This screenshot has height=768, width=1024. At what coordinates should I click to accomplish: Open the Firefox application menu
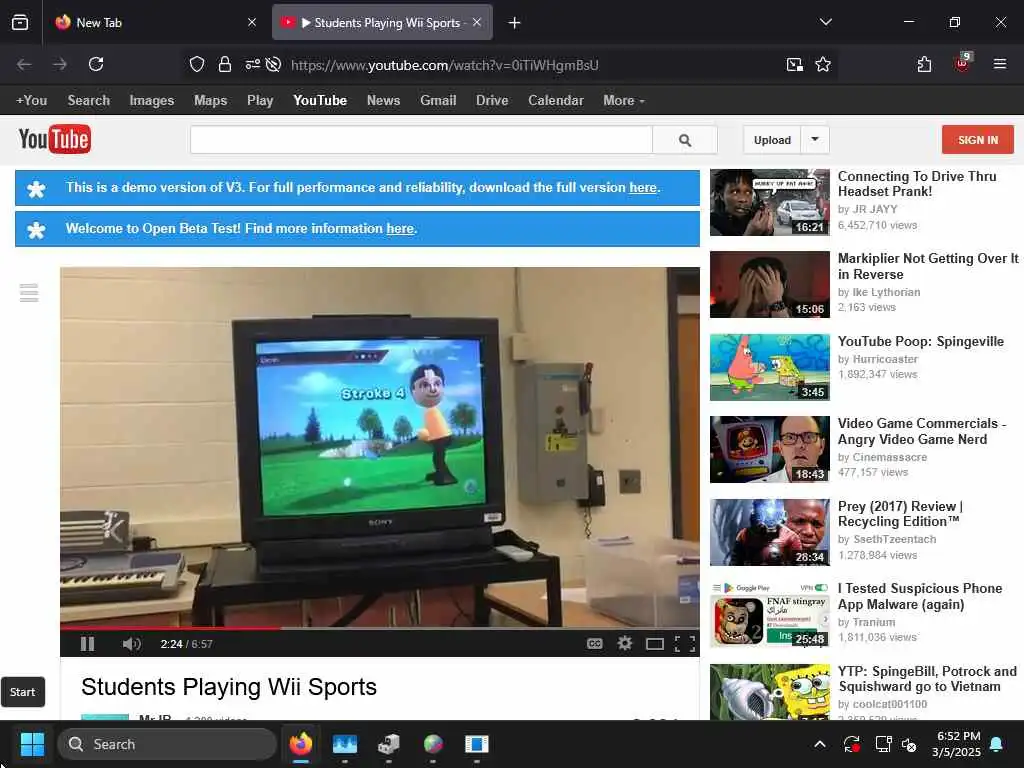(x=1000, y=64)
